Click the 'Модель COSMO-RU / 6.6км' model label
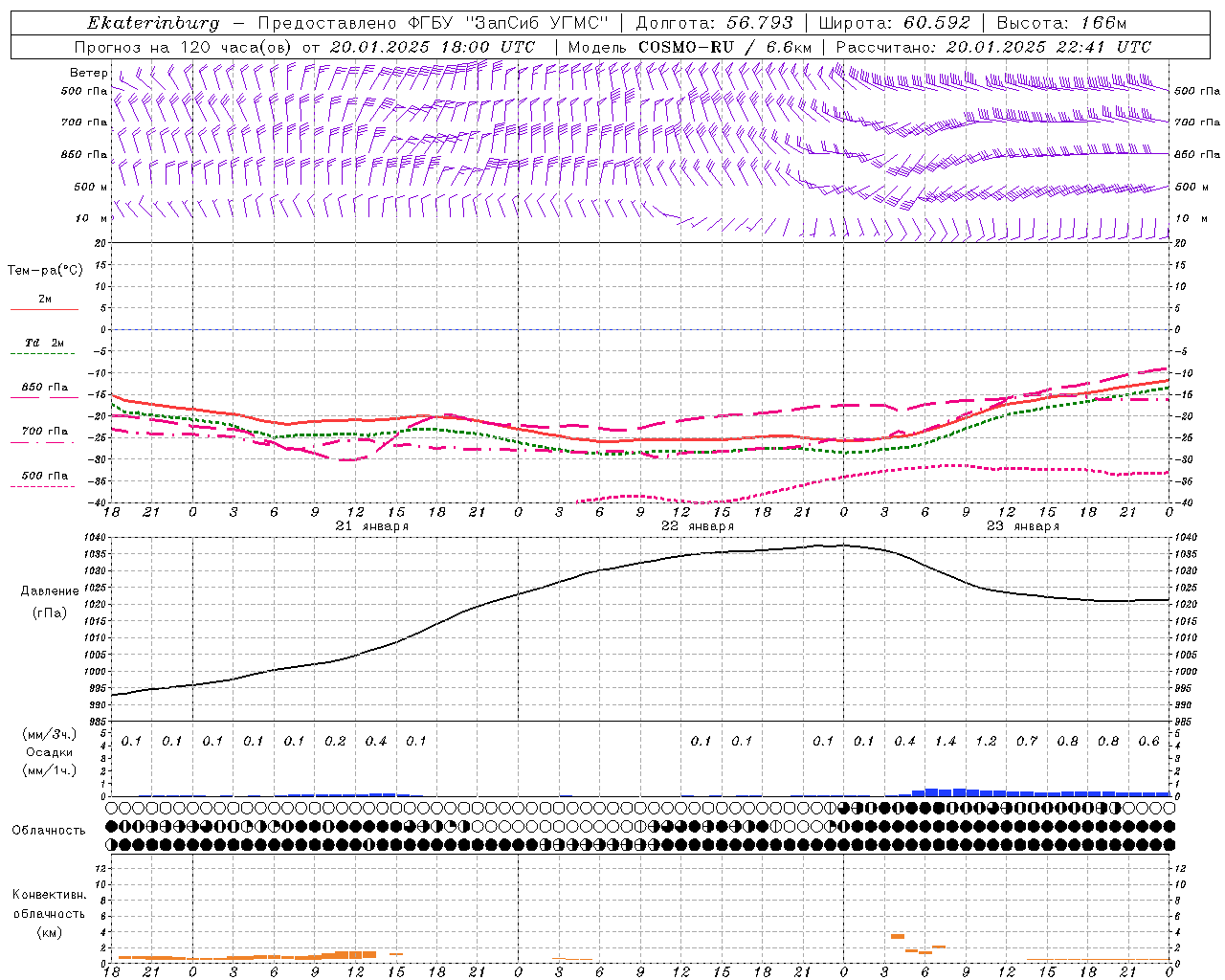The image size is (1225, 980). click(x=690, y=47)
